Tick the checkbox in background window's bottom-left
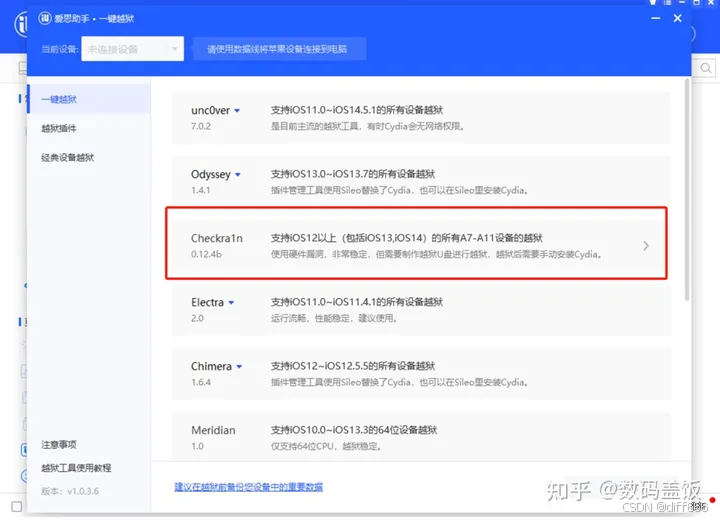 pos(17,507)
